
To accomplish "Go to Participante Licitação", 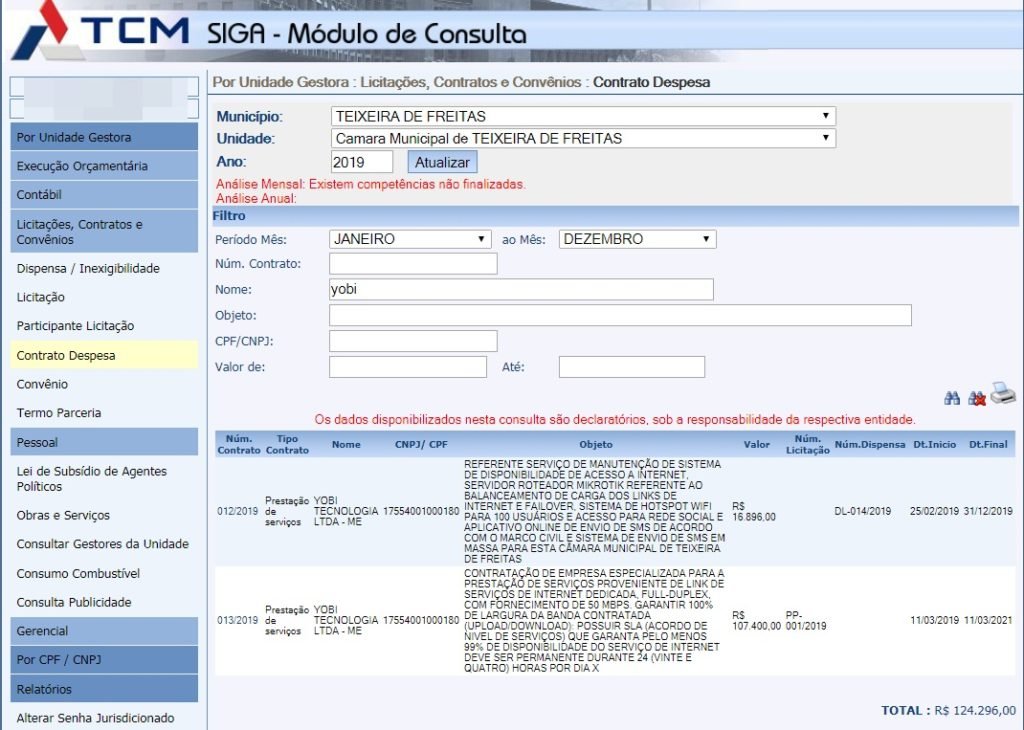I will 75,326.
